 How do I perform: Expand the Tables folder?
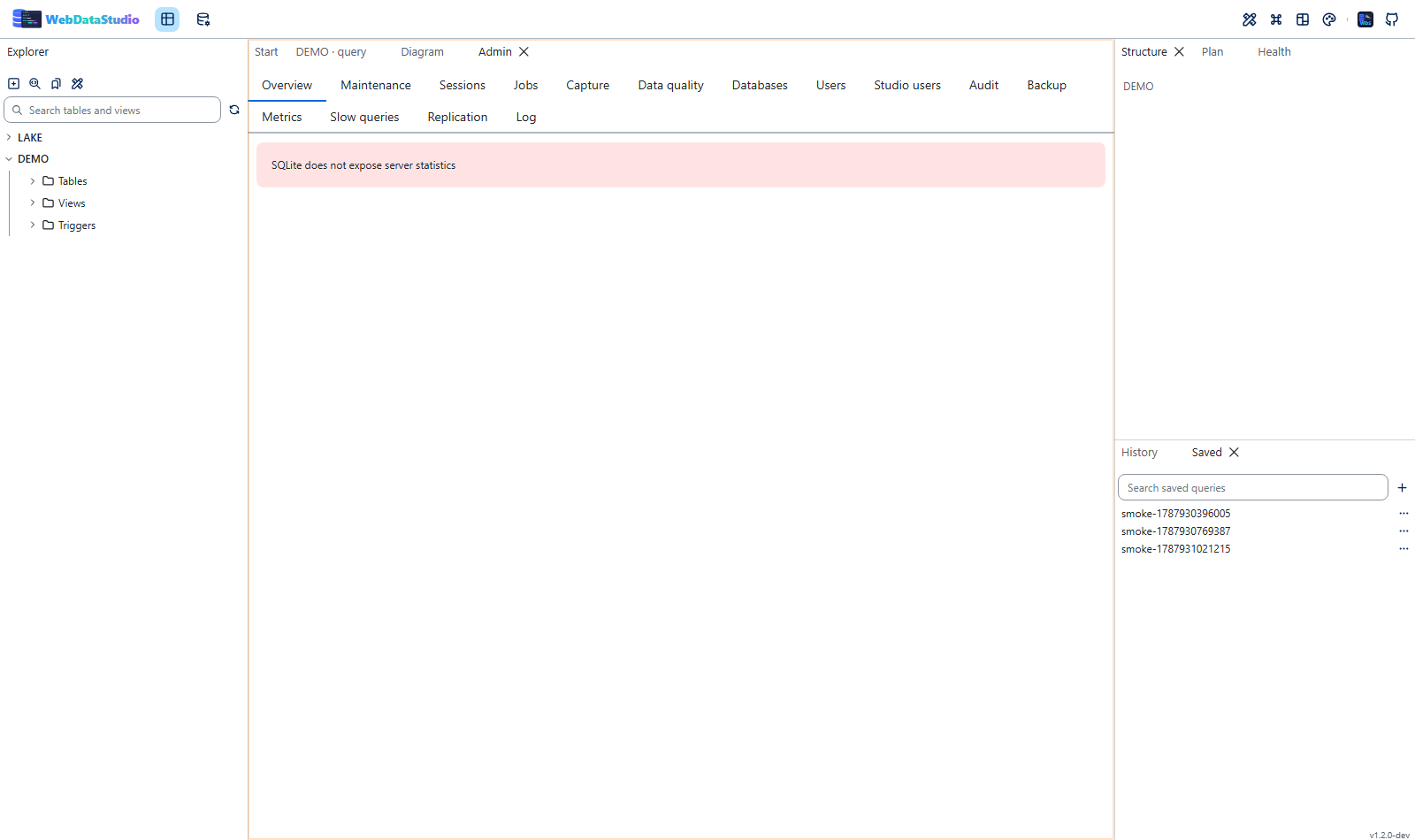(33, 181)
